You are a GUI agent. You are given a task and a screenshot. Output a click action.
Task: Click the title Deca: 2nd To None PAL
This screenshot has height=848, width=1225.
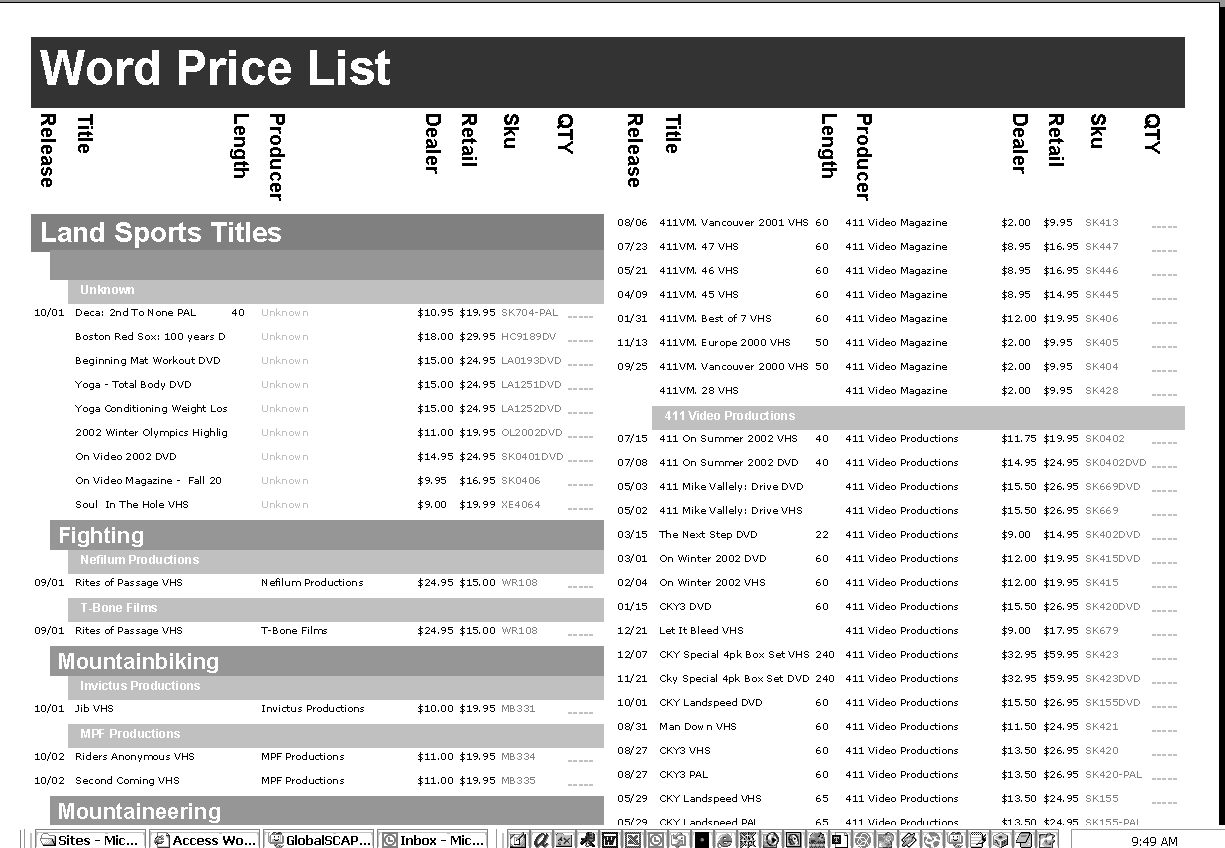(x=136, y=313)
